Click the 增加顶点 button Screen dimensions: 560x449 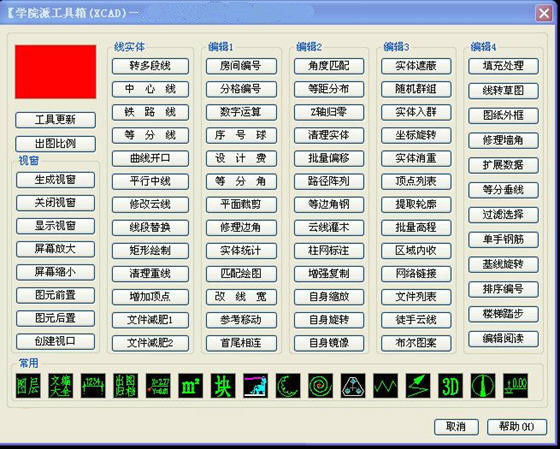pyautogui.click(x=150, y=297)
